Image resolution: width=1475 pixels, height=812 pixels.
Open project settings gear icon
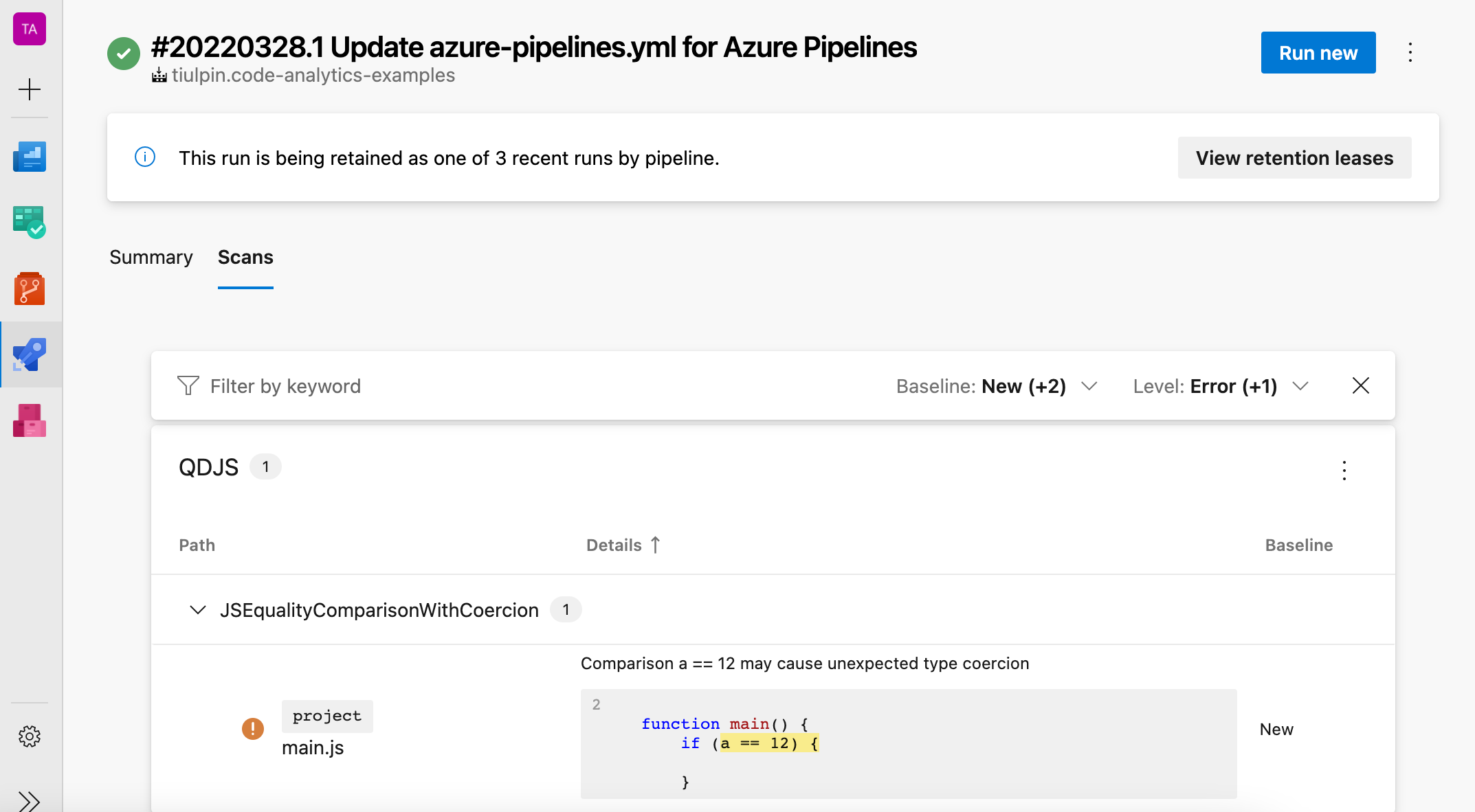pyautogui.click(x=30, y=736)
